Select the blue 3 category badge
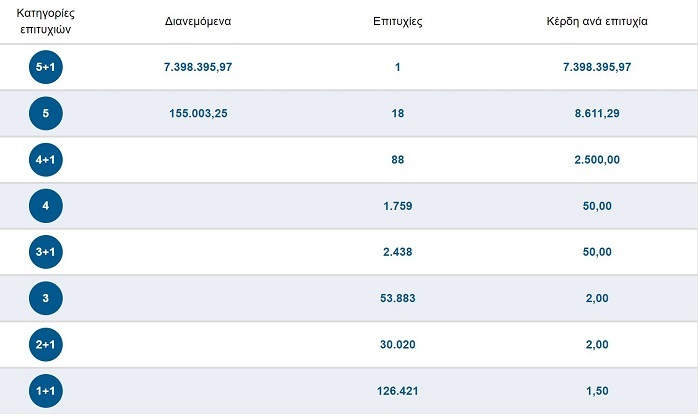 click(x=46, y=298)
